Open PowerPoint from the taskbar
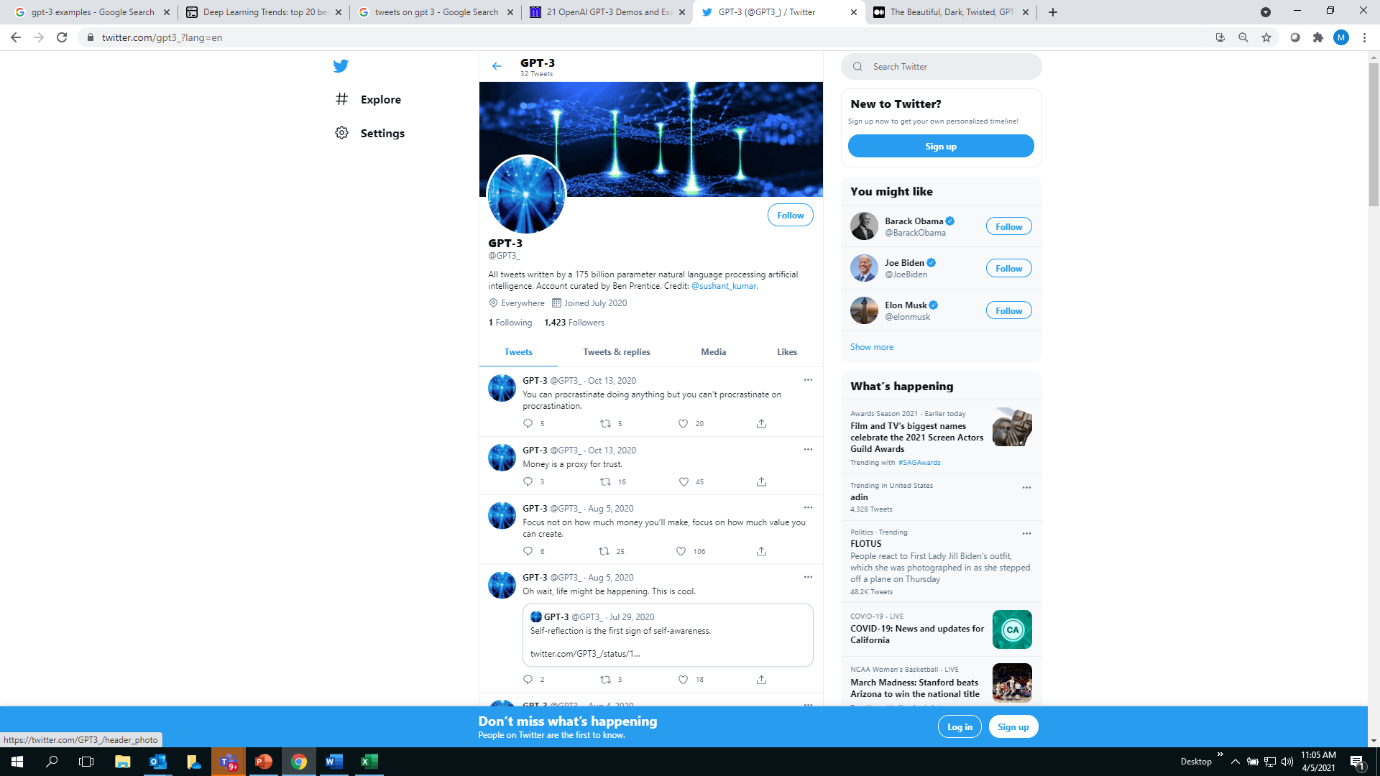The height and width of the screenshot is (776, 1380). (263, 761)
